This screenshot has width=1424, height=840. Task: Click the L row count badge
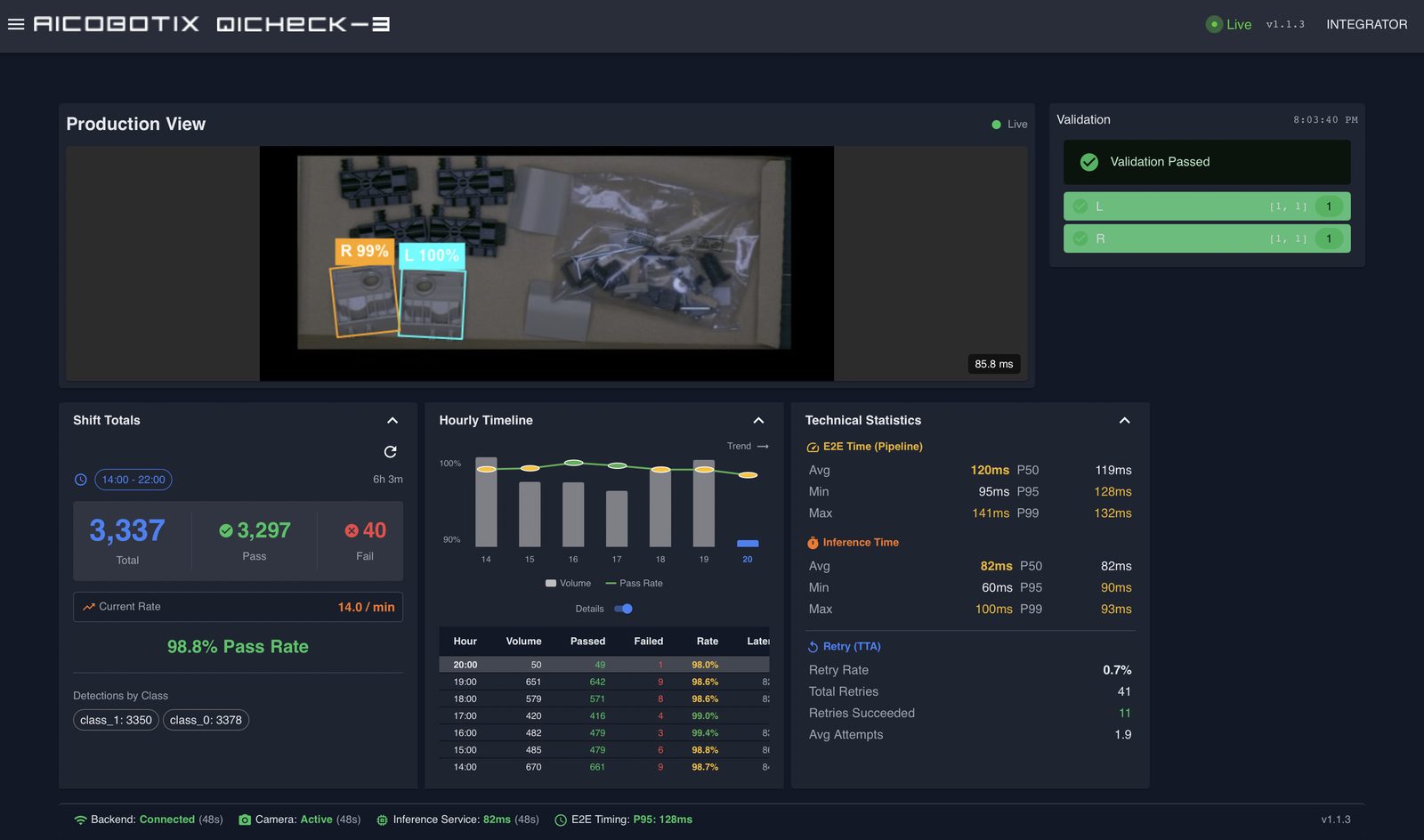pos(1329,206)
